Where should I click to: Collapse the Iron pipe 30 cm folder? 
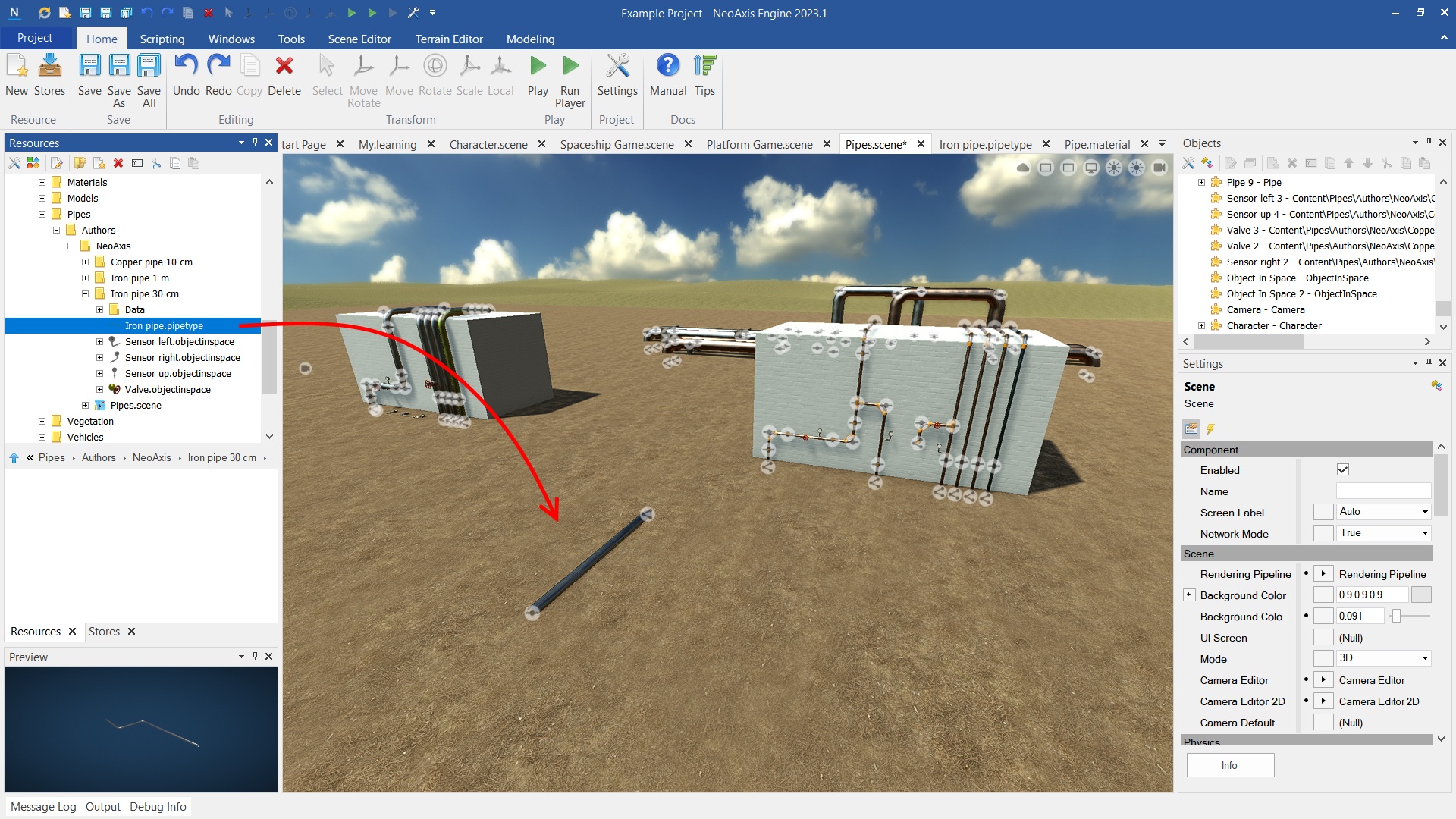[85, 294]
